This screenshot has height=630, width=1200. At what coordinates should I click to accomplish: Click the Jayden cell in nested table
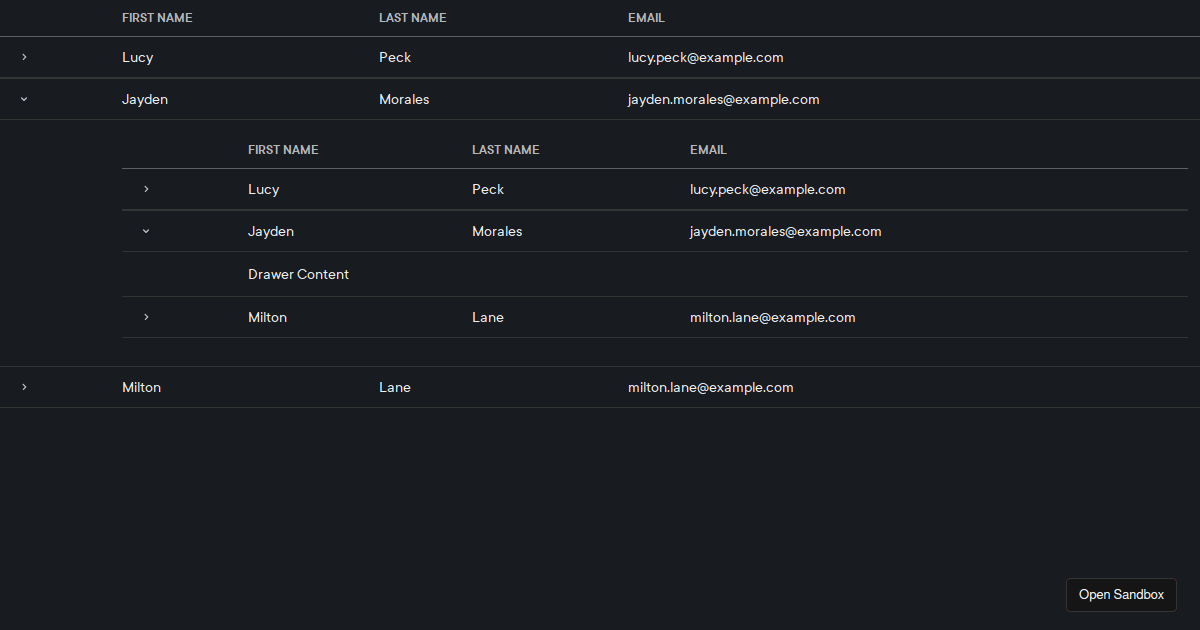click(270, 231)
